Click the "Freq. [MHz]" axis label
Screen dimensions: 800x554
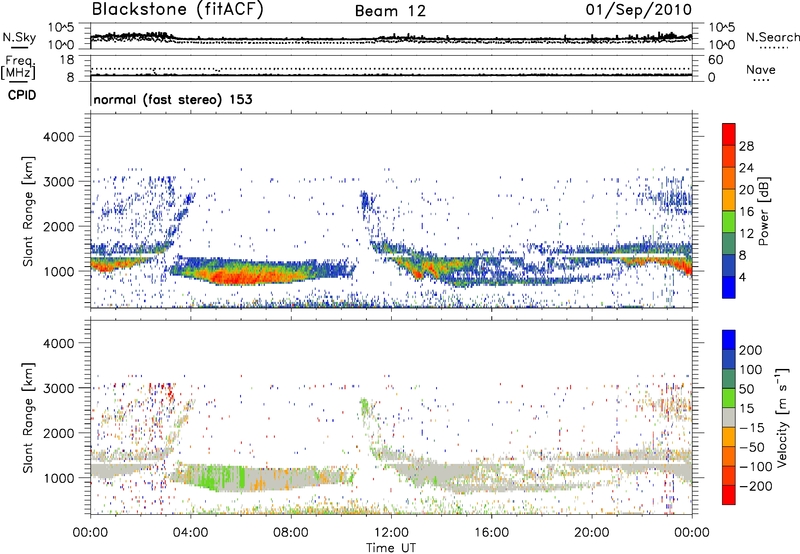tap(19, 68)
